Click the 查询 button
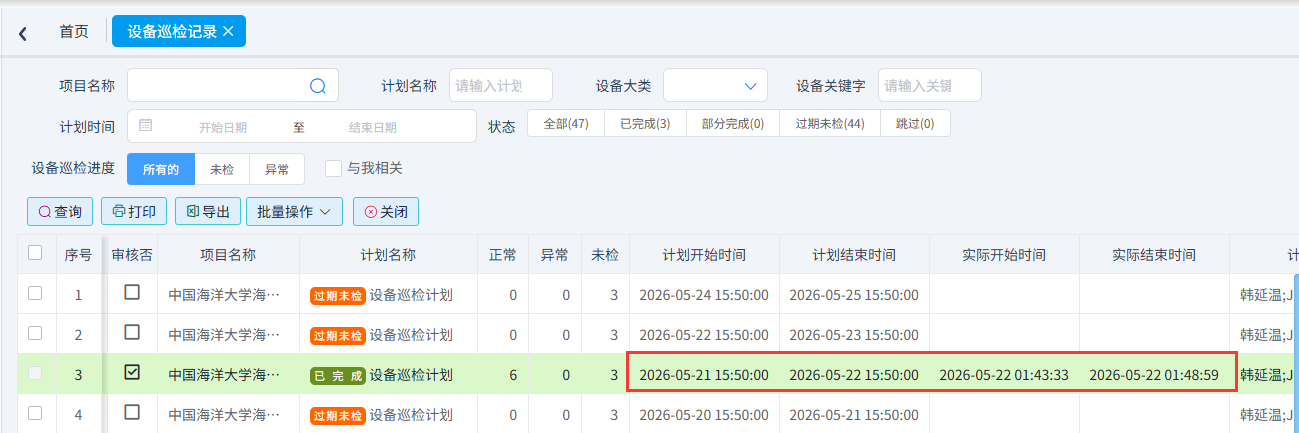 60,212
